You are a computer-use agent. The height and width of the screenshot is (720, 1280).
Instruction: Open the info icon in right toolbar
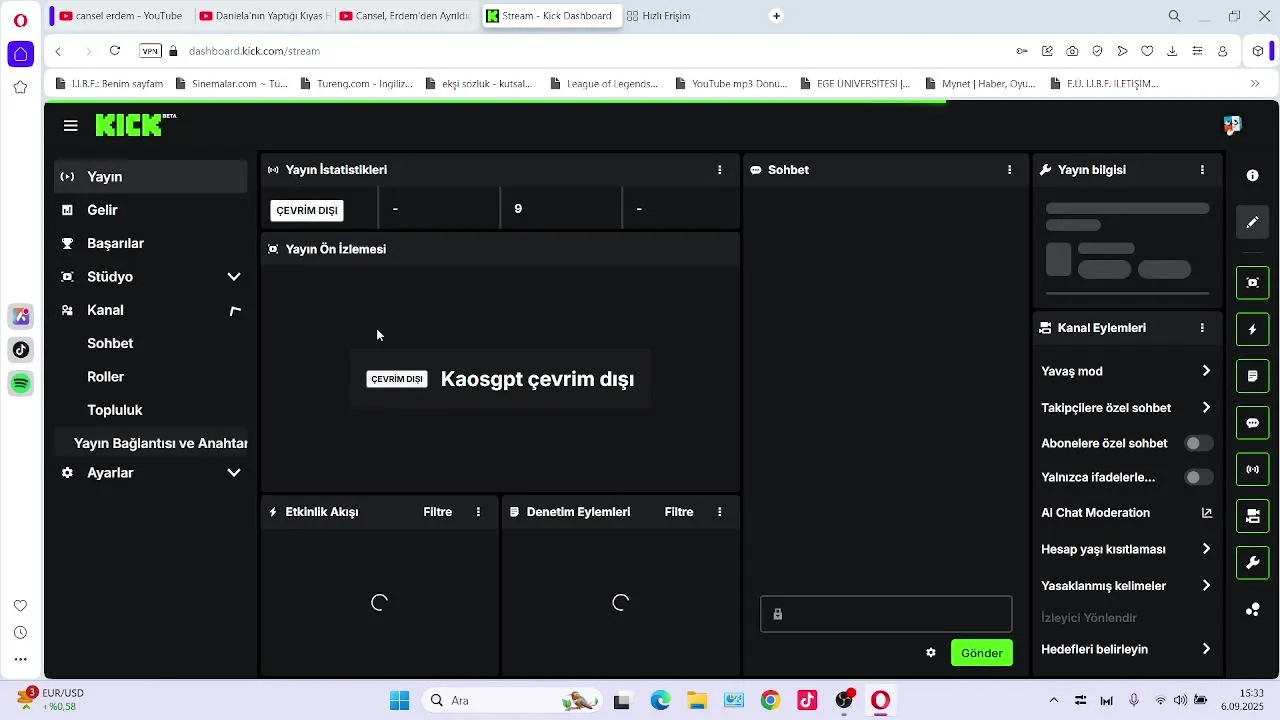pos(1252,175)
